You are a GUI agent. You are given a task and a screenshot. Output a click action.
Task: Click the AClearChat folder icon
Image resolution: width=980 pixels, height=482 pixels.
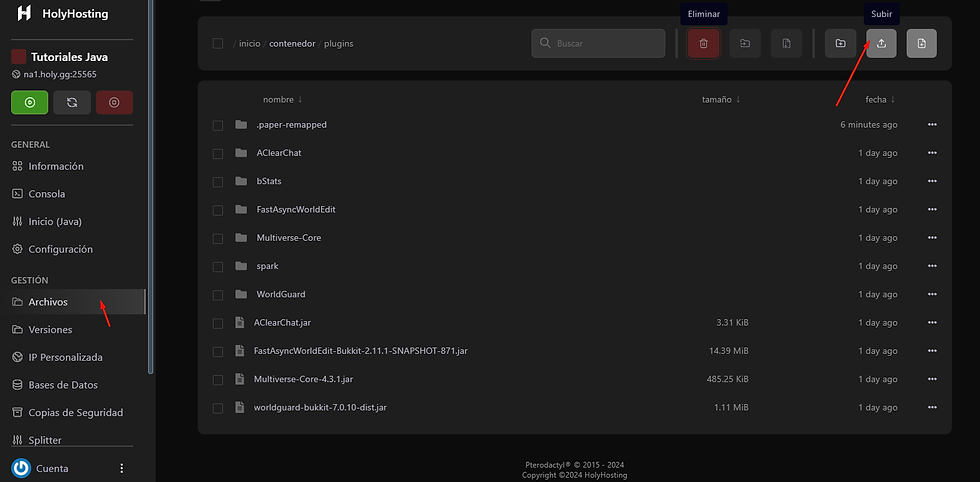[241, 153]
